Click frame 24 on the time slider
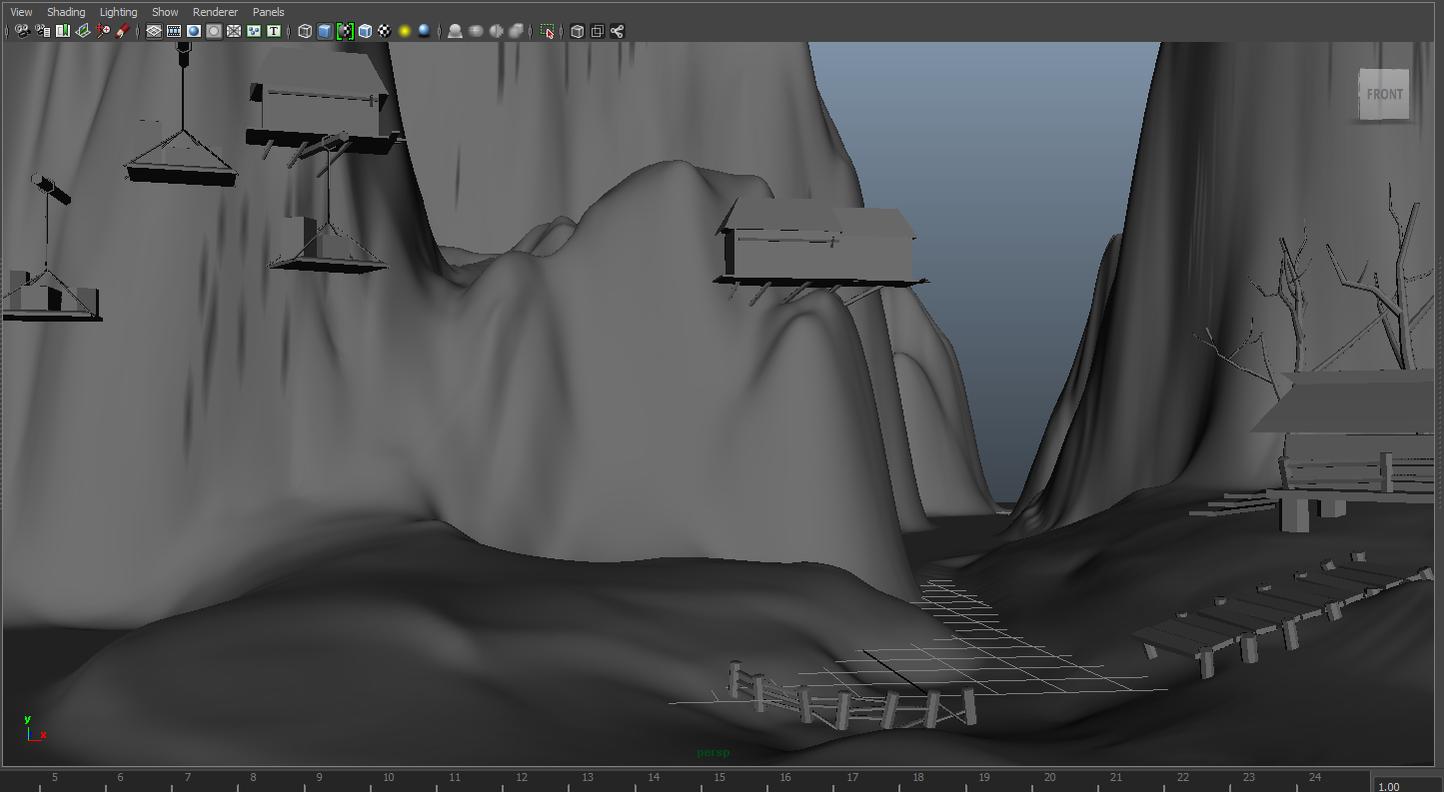 pos(1315,779)
